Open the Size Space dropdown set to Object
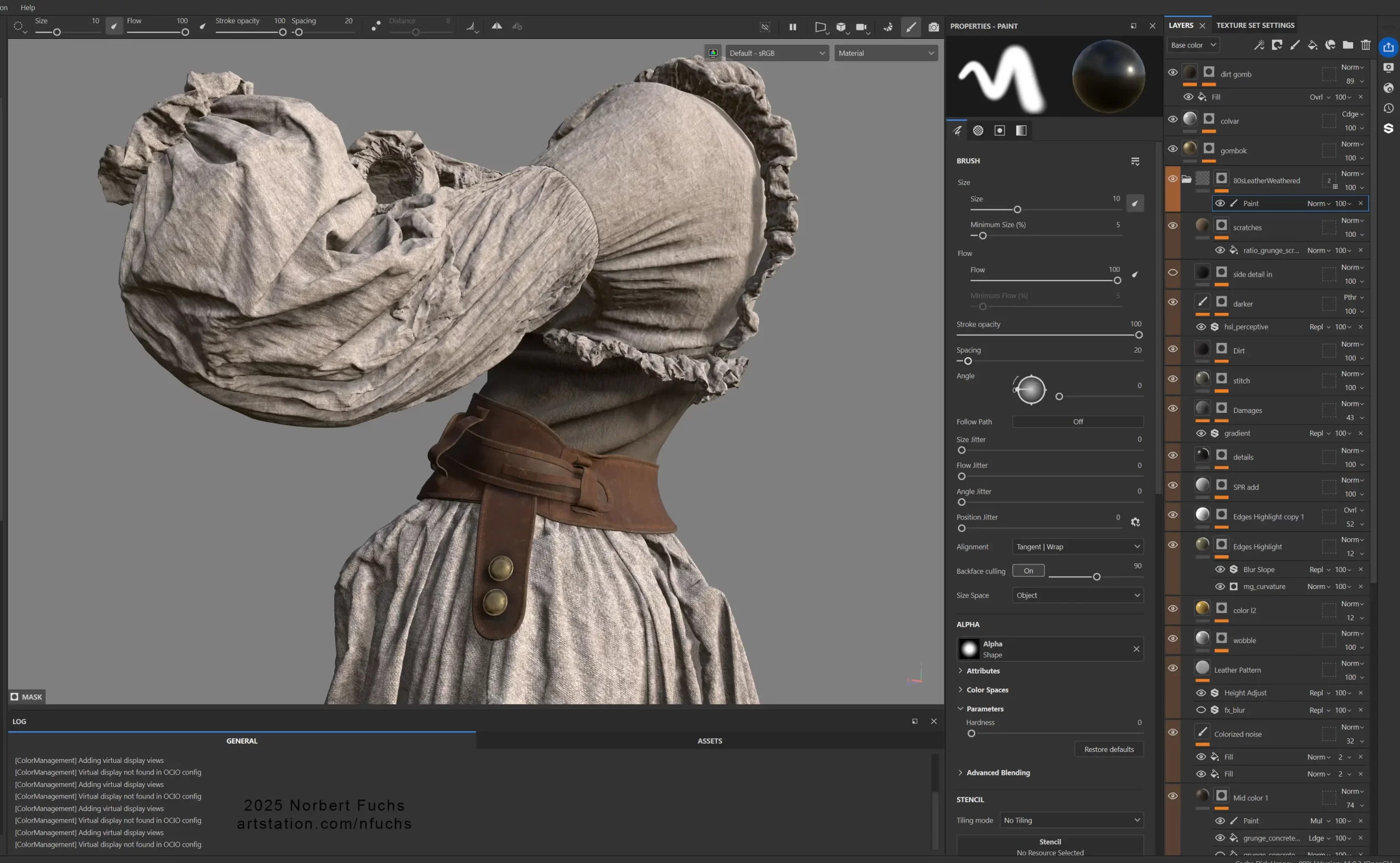The image size is (1400, 863). point(1077,594)
